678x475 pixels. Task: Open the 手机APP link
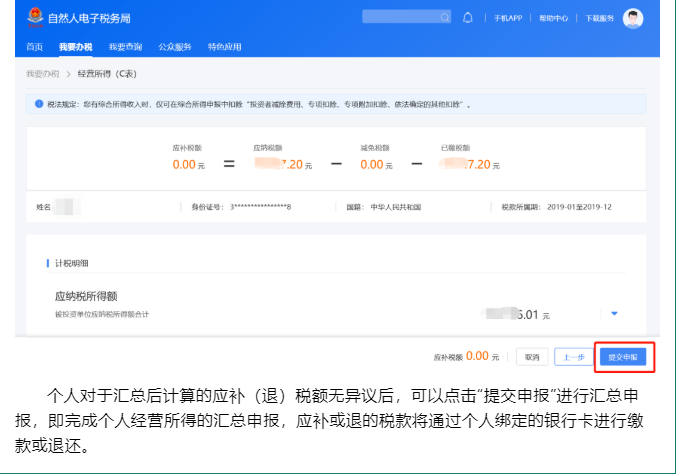click(509, 19)
